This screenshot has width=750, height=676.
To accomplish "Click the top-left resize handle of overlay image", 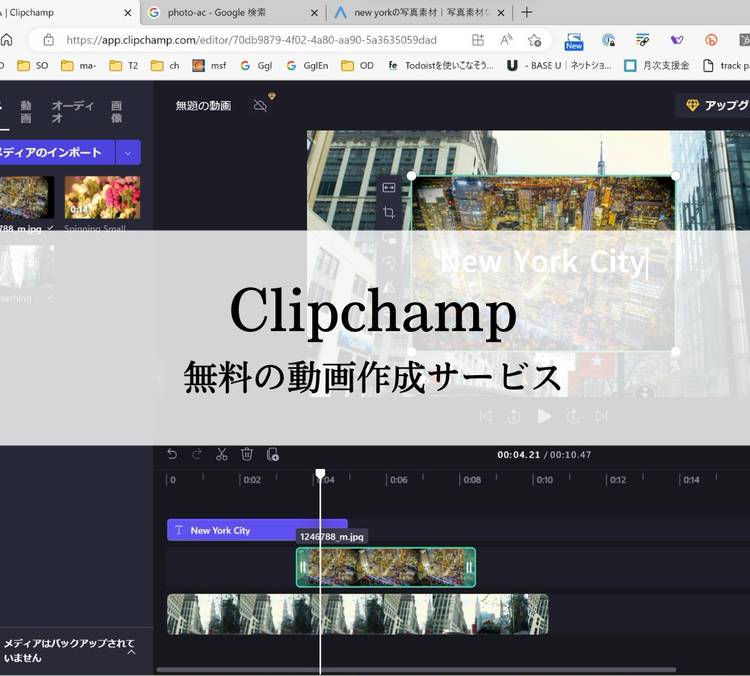I will pos(411,176).
